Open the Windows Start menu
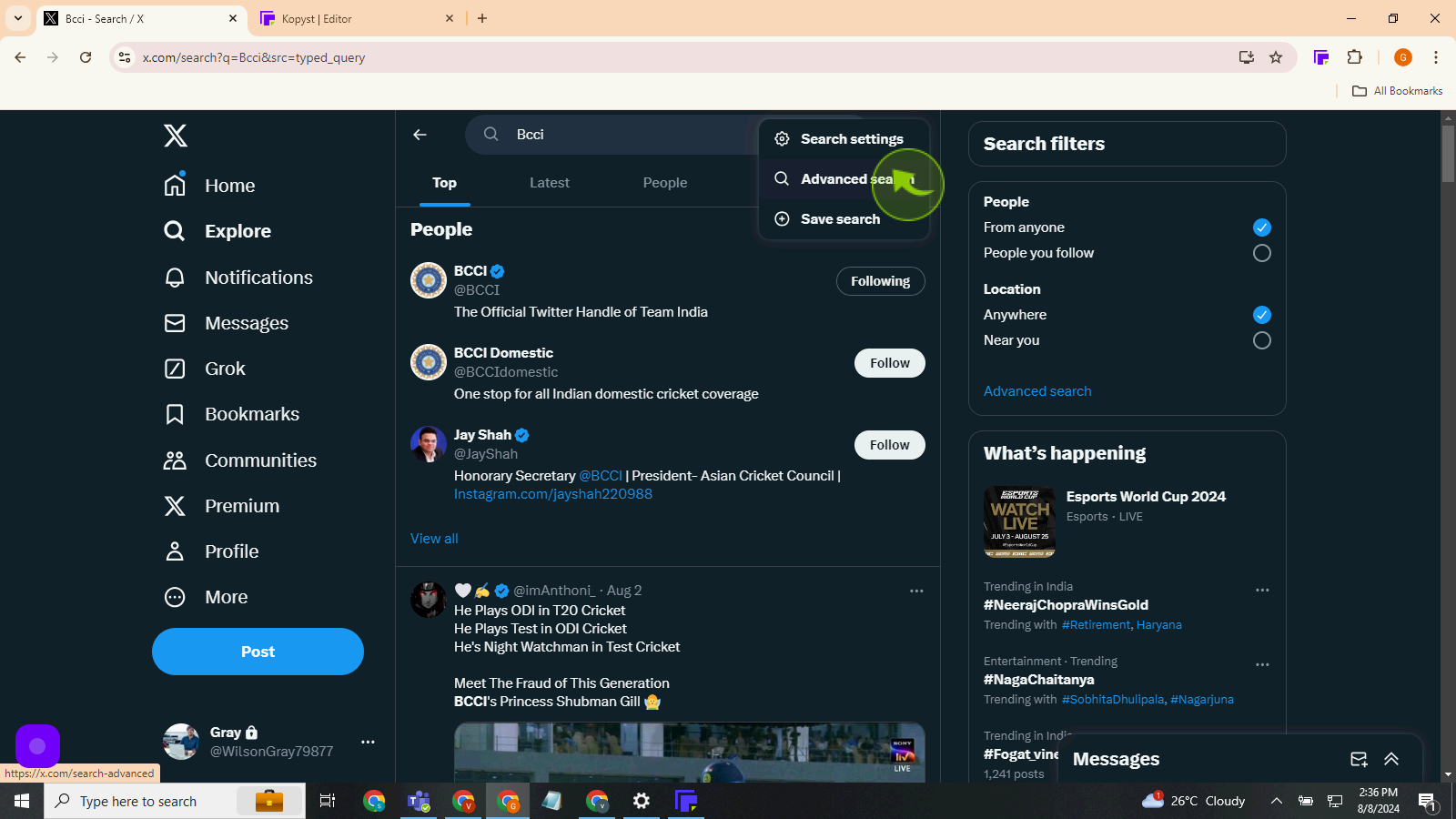The width and height of the screenshot is (1456, 819). pyautogui.click(x=22, y=801)
